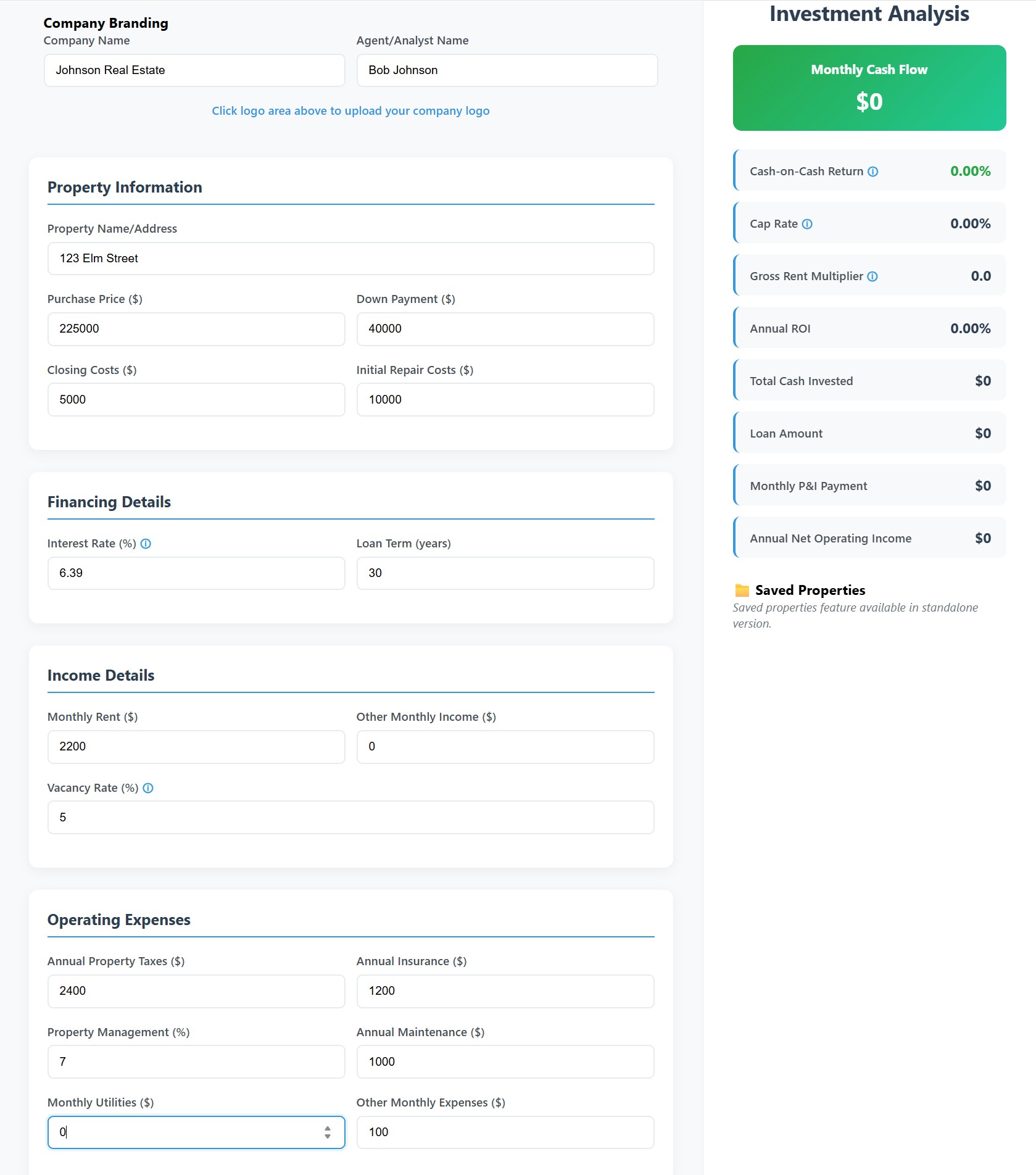
Task: Select the Property Name/Address field with 123 Elm Street
Action: (x=350, y=259)
